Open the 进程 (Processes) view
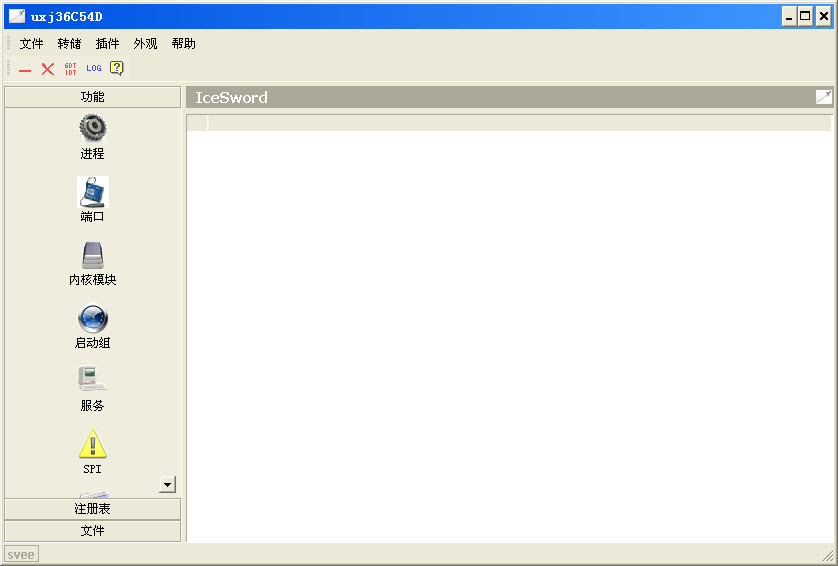The height and width of the screenshot is (566, 838). pyautogui.click(x=92, y=128)
